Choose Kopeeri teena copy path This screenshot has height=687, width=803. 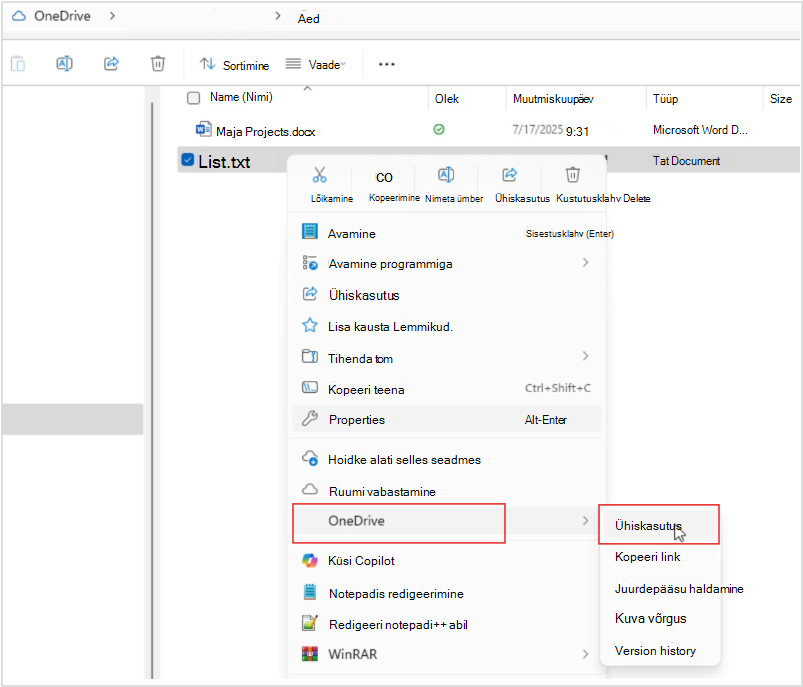446,389
